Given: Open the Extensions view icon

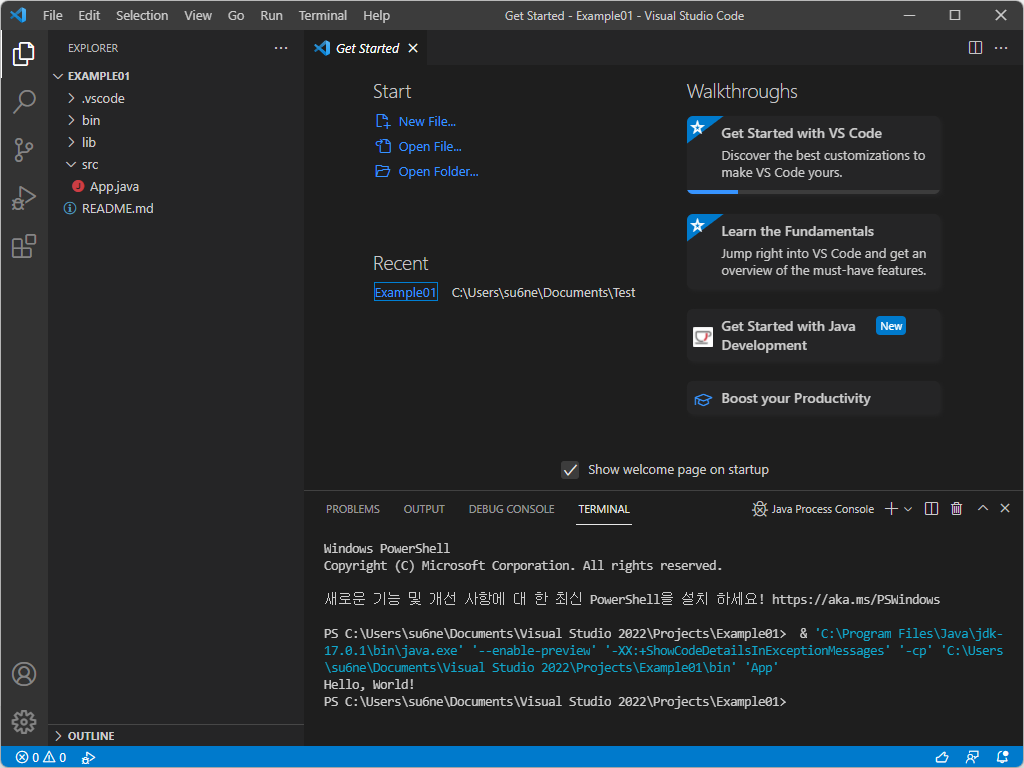Looking at the screenshot, I should pyautogui.click(x=24, y=246).
